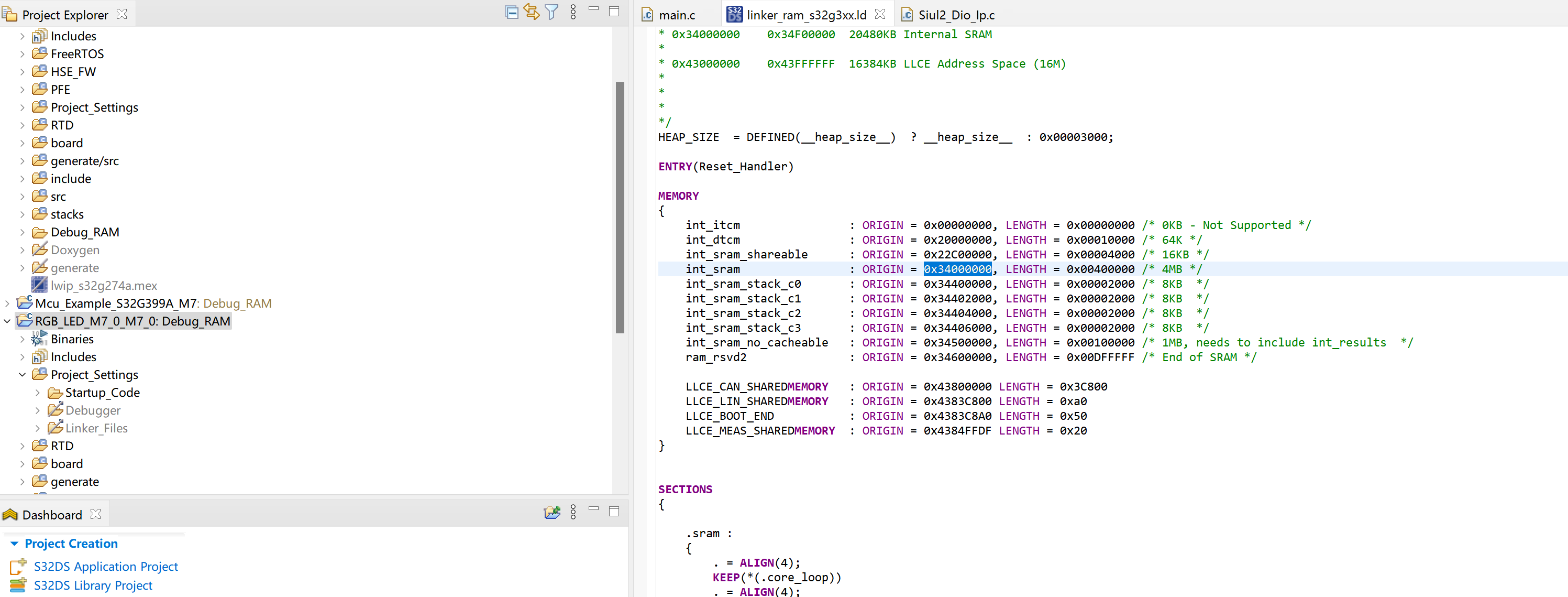
Task: Expand the Startup_Code folder
Action: click(x=38, y=393)
